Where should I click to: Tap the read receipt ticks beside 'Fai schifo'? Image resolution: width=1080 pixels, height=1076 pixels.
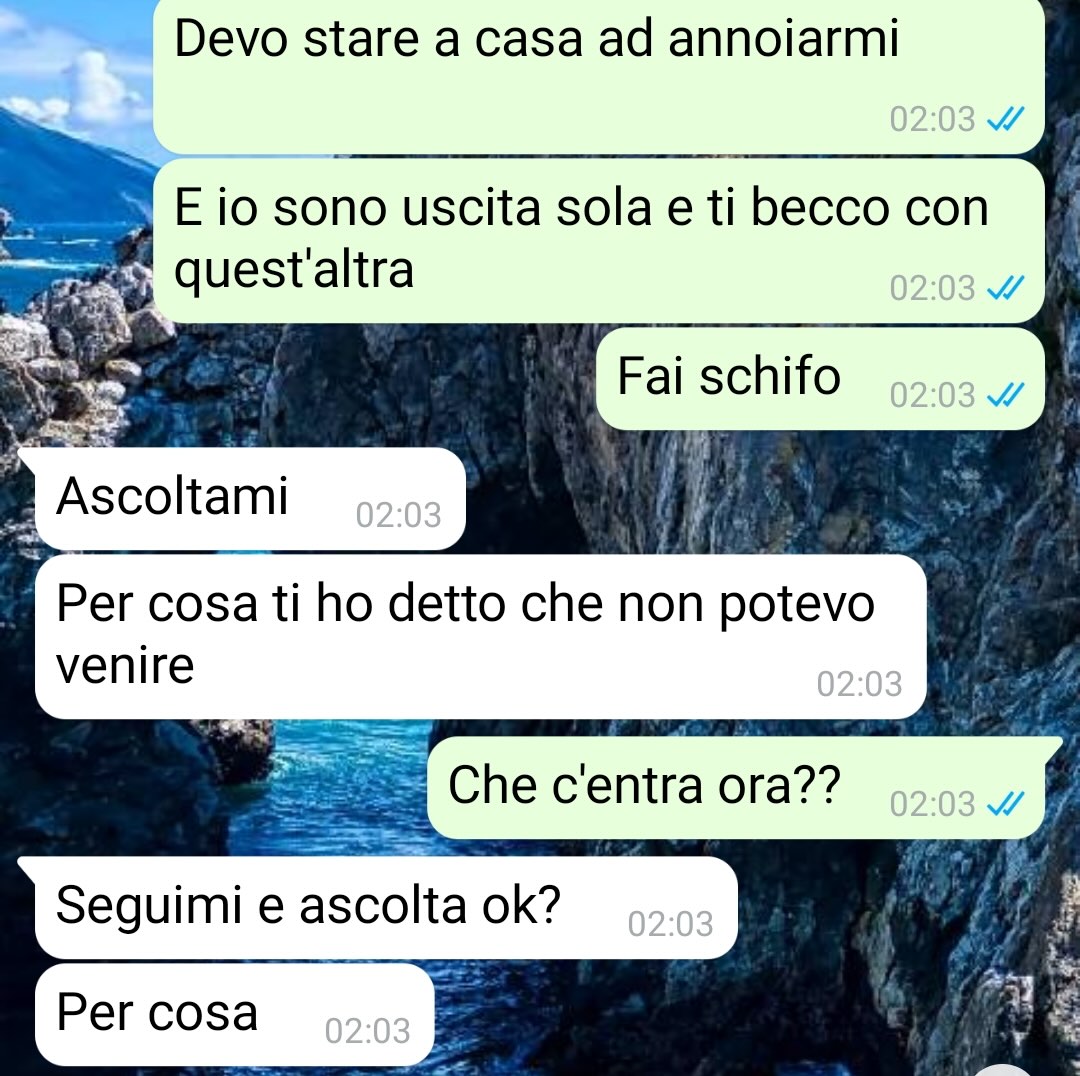(x=1006, y=395)
